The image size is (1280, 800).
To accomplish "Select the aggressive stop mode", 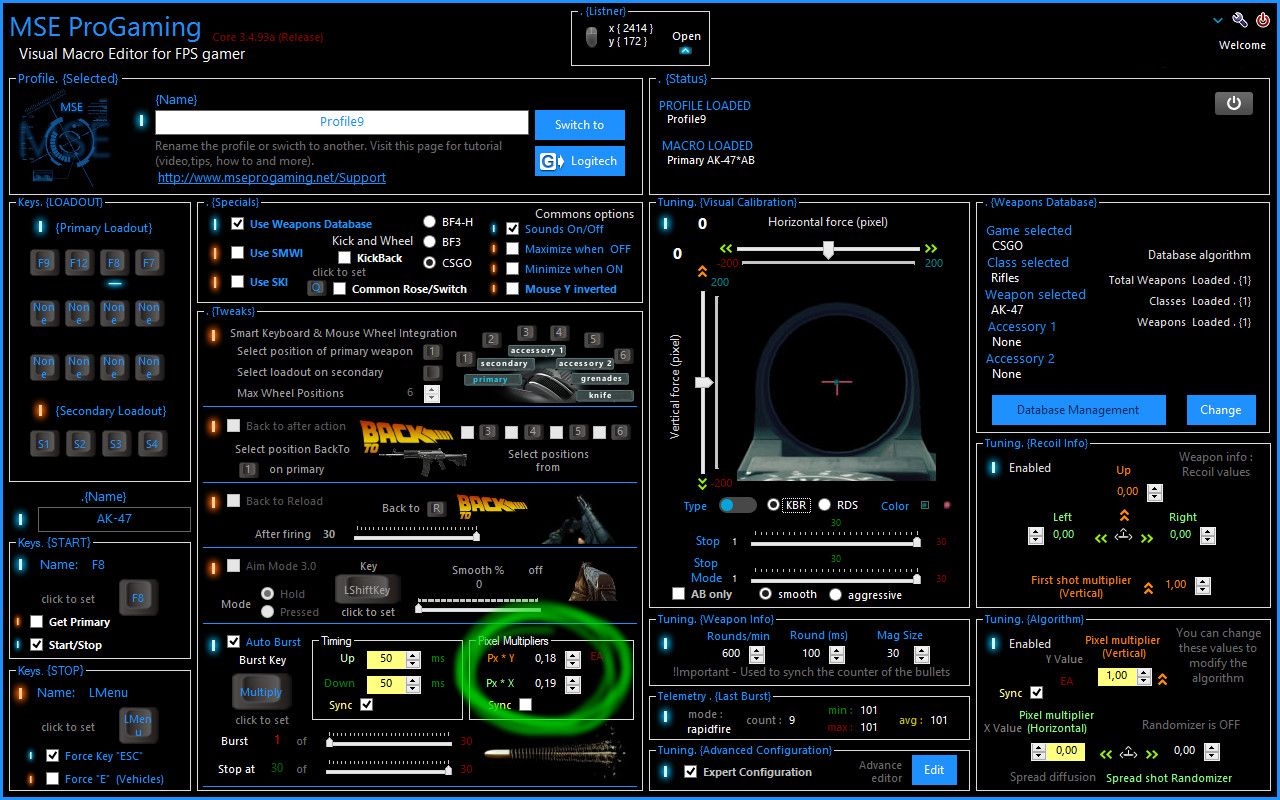I will [837, 594].
